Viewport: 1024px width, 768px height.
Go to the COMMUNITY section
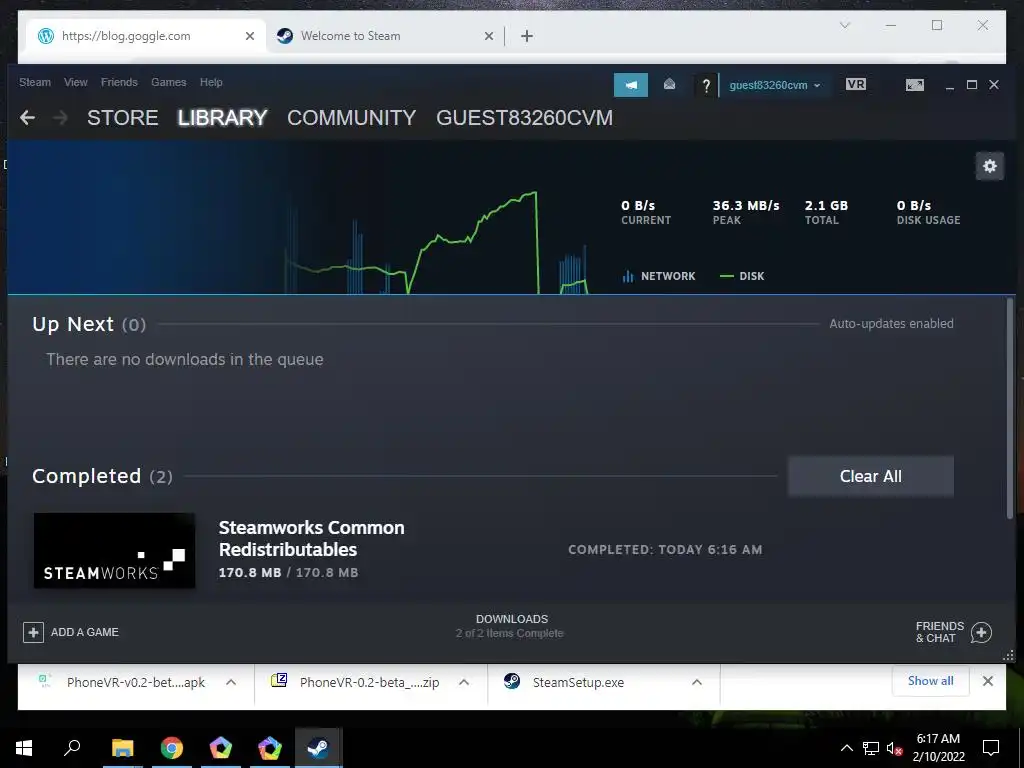pos(351,118)
